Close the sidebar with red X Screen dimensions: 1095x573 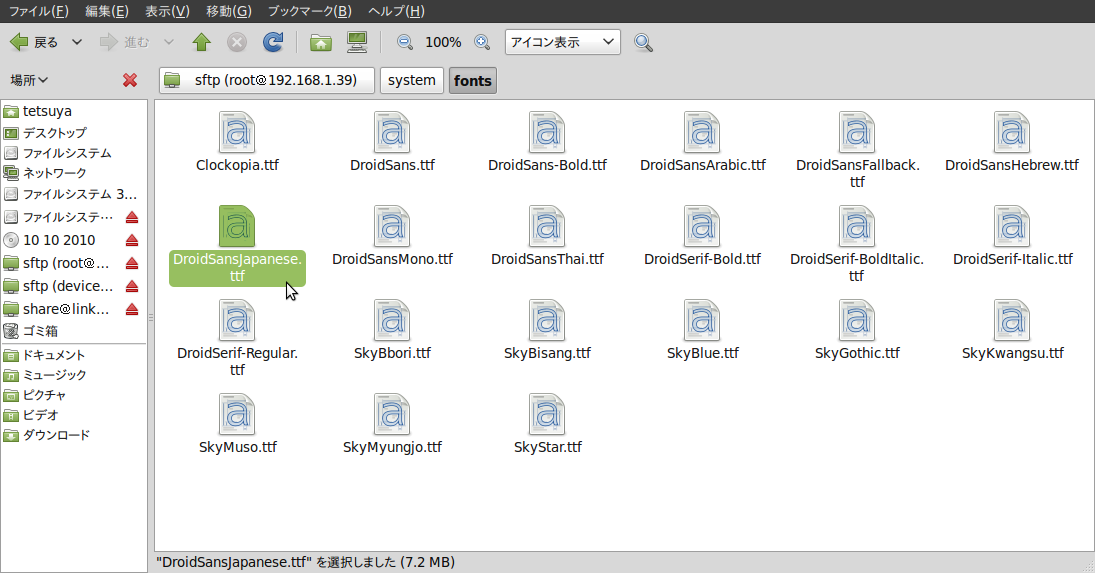click(130, 80)
